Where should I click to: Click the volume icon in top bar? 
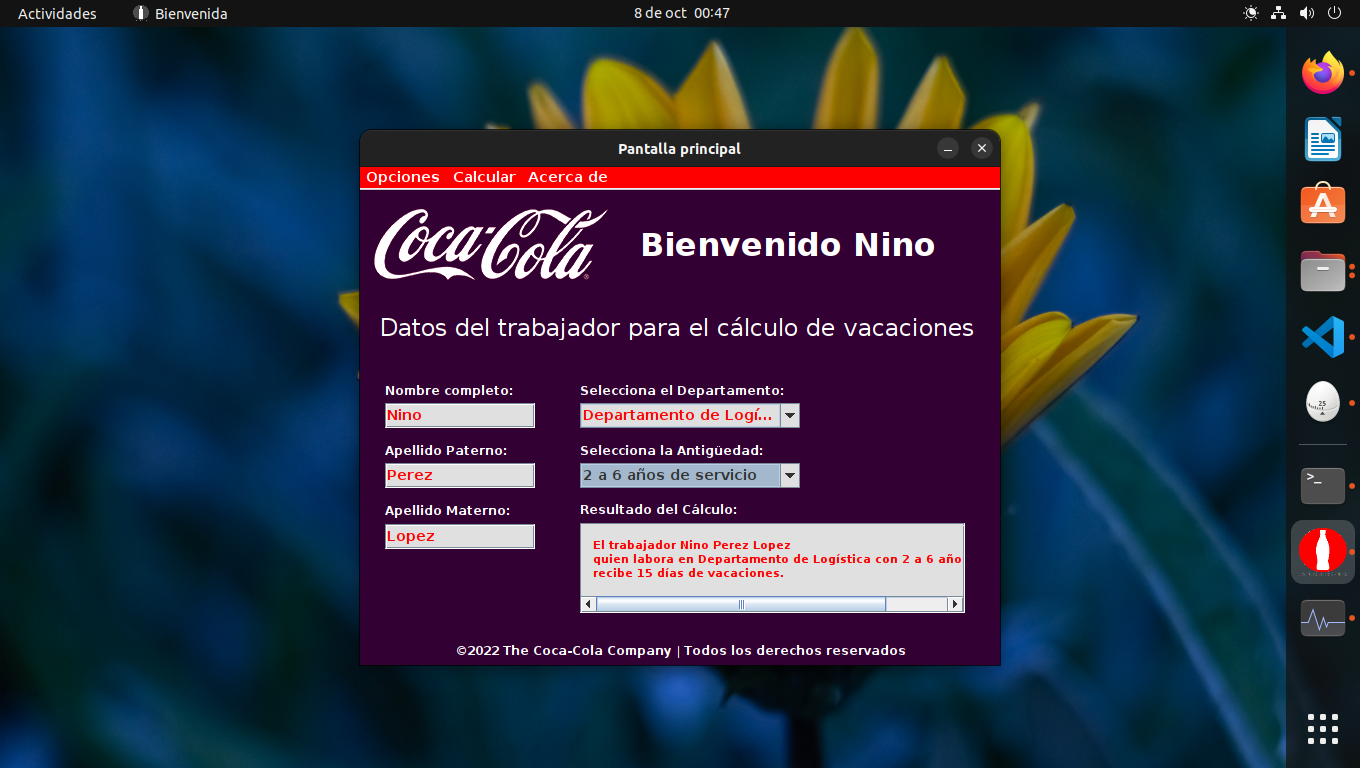click(x=1306, y=13)
